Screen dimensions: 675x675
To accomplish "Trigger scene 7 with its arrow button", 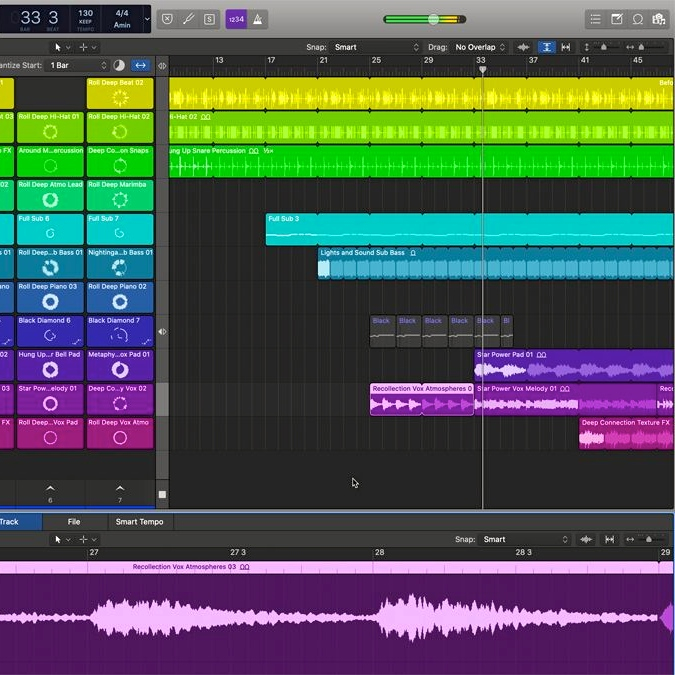I will [x=120, y=489].
